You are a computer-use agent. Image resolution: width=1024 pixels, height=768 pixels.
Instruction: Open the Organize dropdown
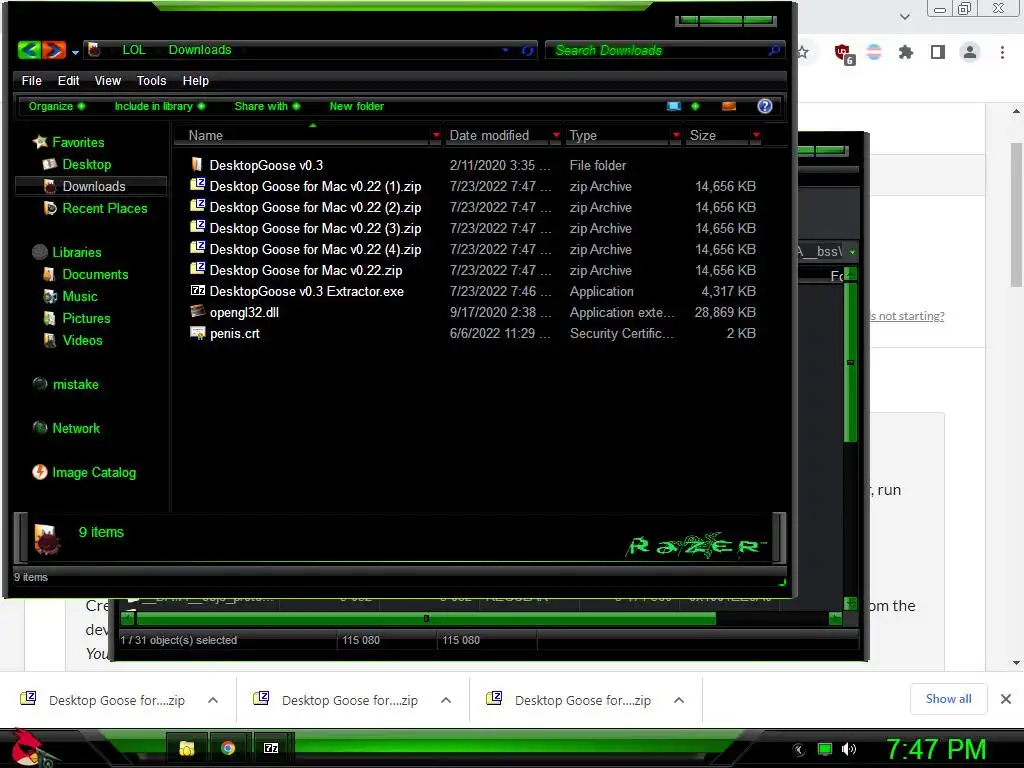[x=57, y=106]
